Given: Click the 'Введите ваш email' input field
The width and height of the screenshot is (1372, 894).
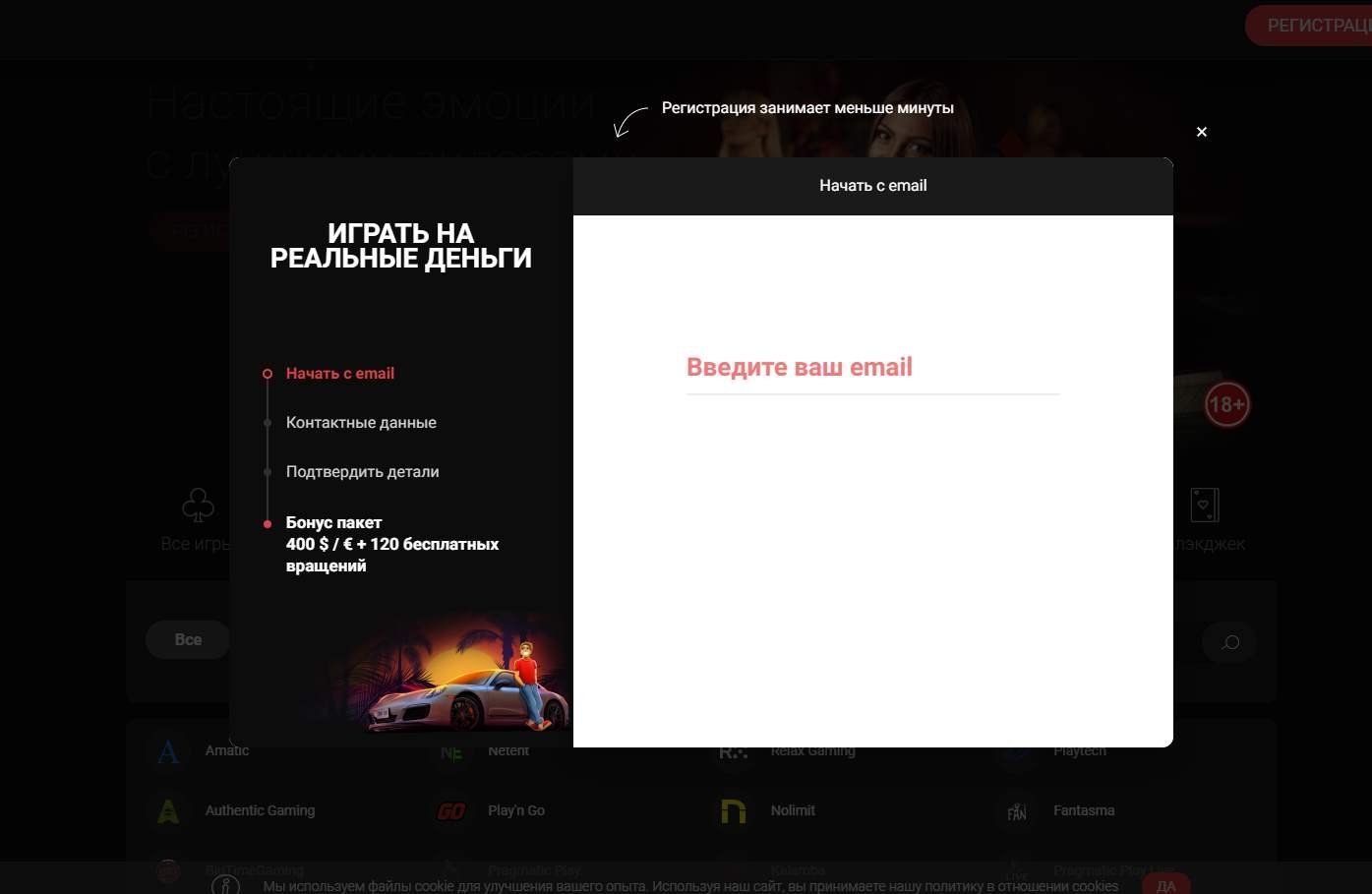Looking at the screenshot, I should 871,369.
